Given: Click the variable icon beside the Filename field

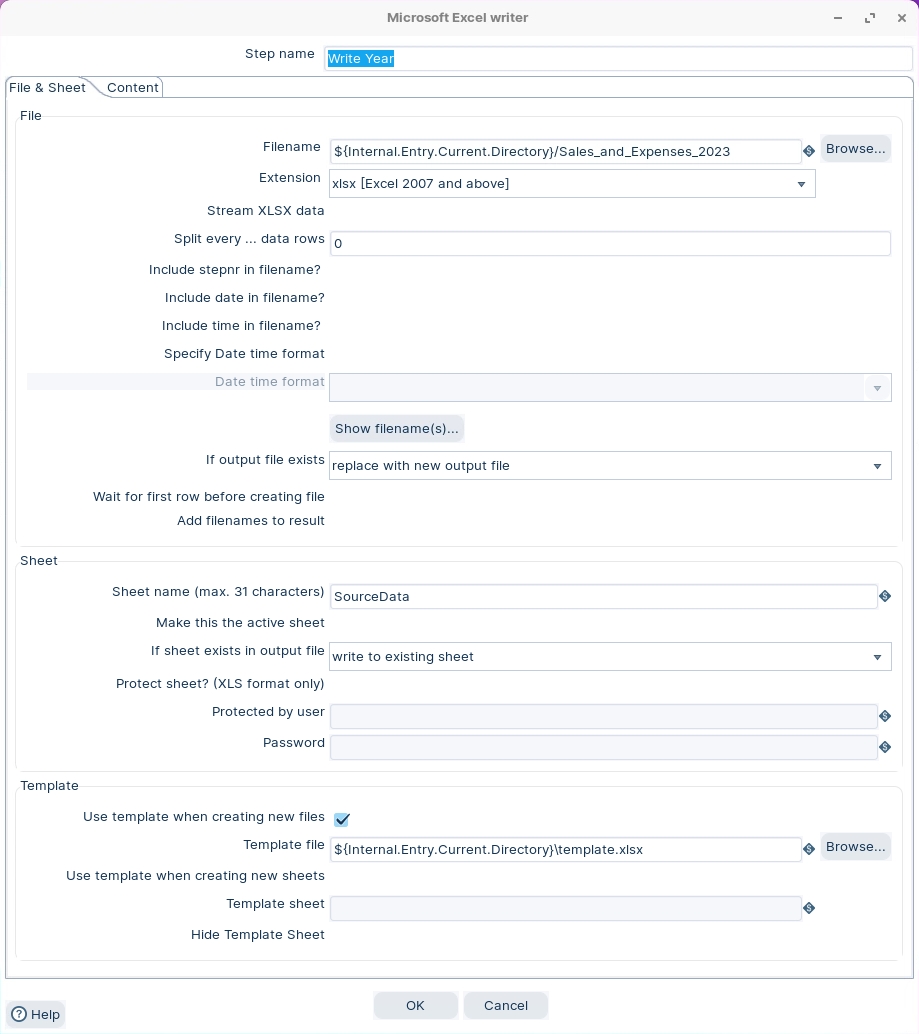Looking at the screenshot, I should tap(809, 151).
